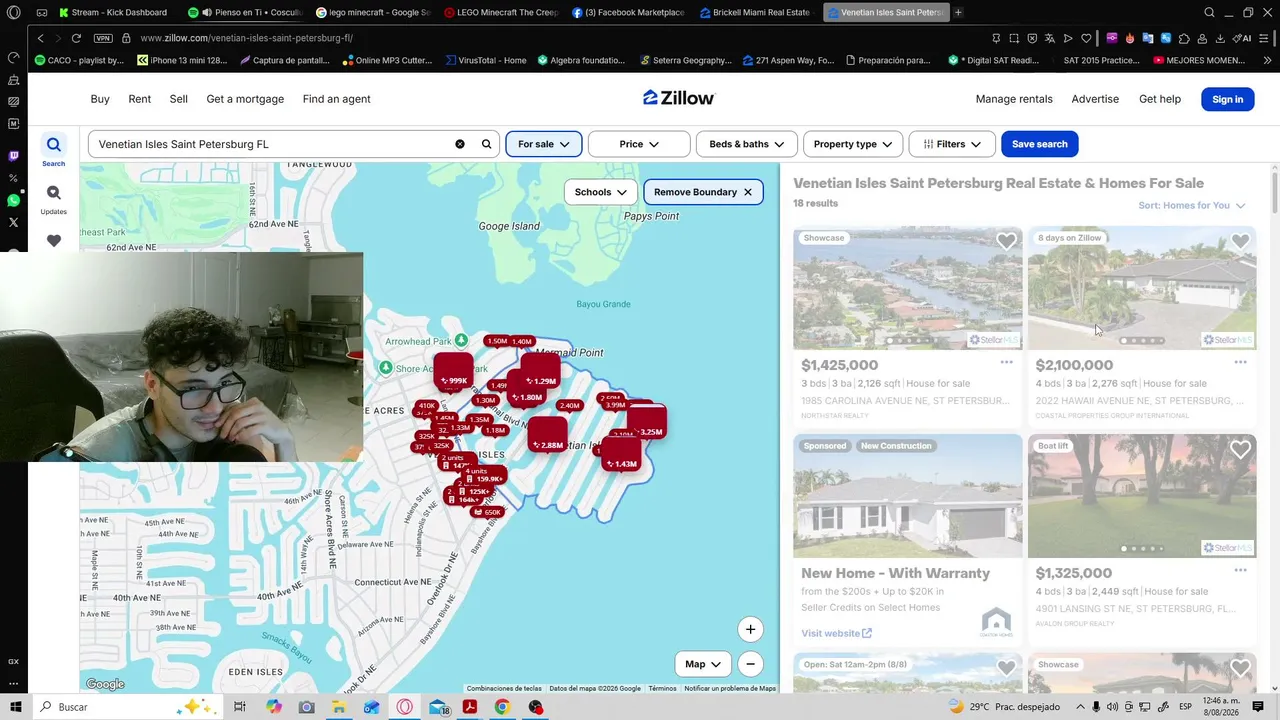Image resolution: width=1280 pixels, height=720 pixels.
Task: Open the Advertise link
Action: (1095, 99)
